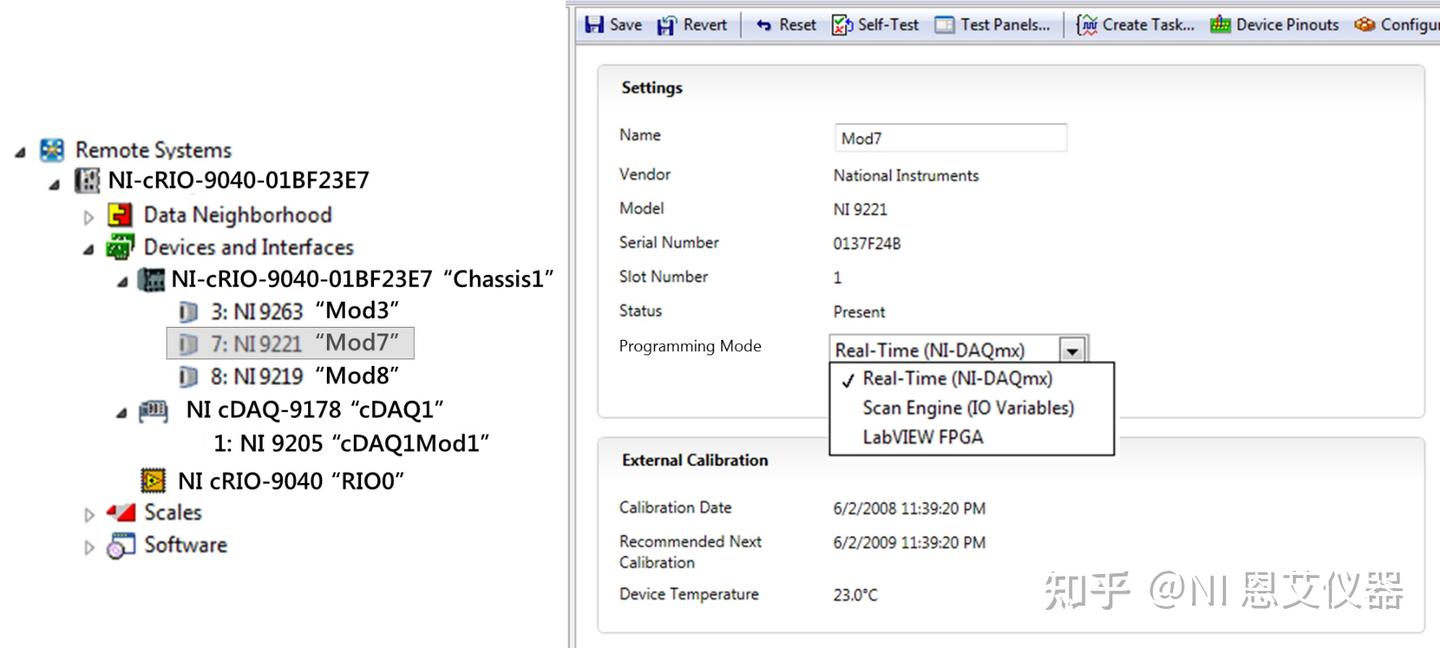Collapse the Remote Systems tree node
The height and width of the screenshot is (648, 1440).
21,152
